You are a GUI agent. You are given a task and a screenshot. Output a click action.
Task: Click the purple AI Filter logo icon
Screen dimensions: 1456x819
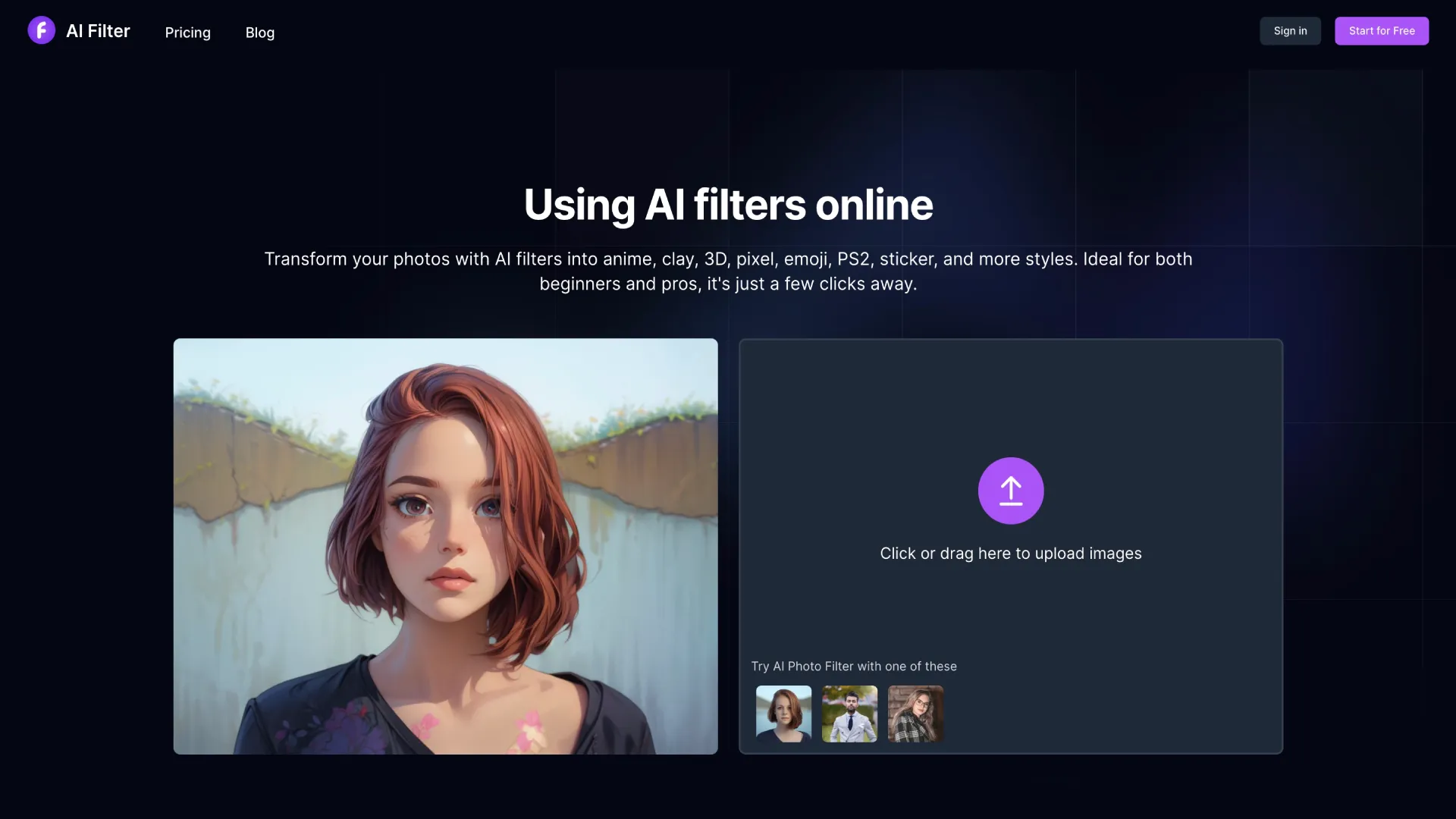(x=41, y=30)
